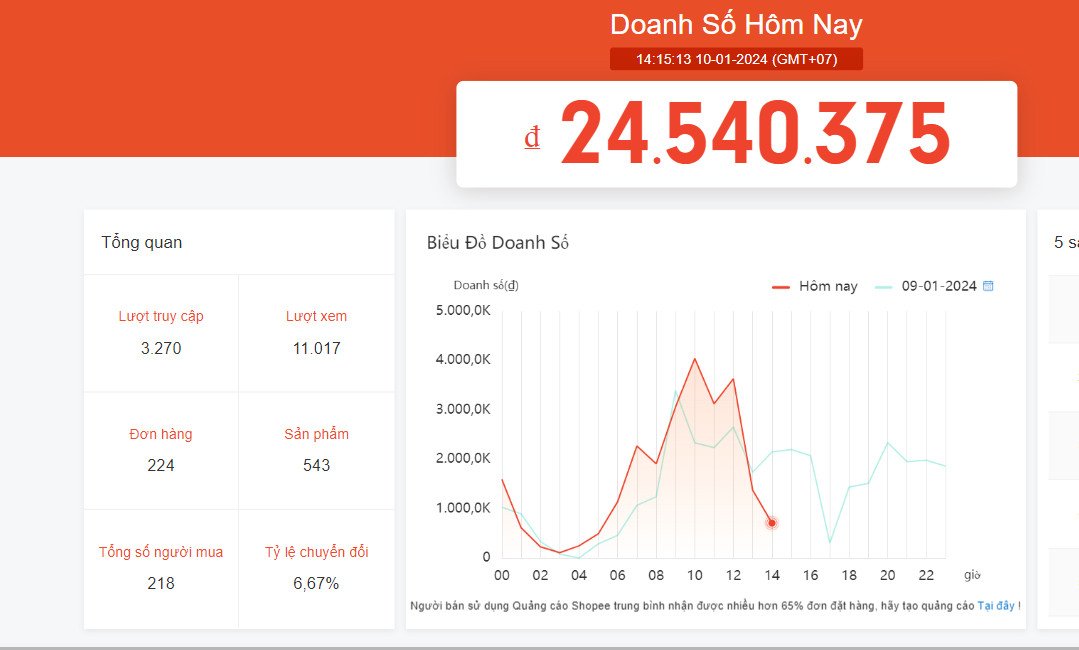Open the Tại đây advertising link
The image size is (1079, 650).
point(995,606)
